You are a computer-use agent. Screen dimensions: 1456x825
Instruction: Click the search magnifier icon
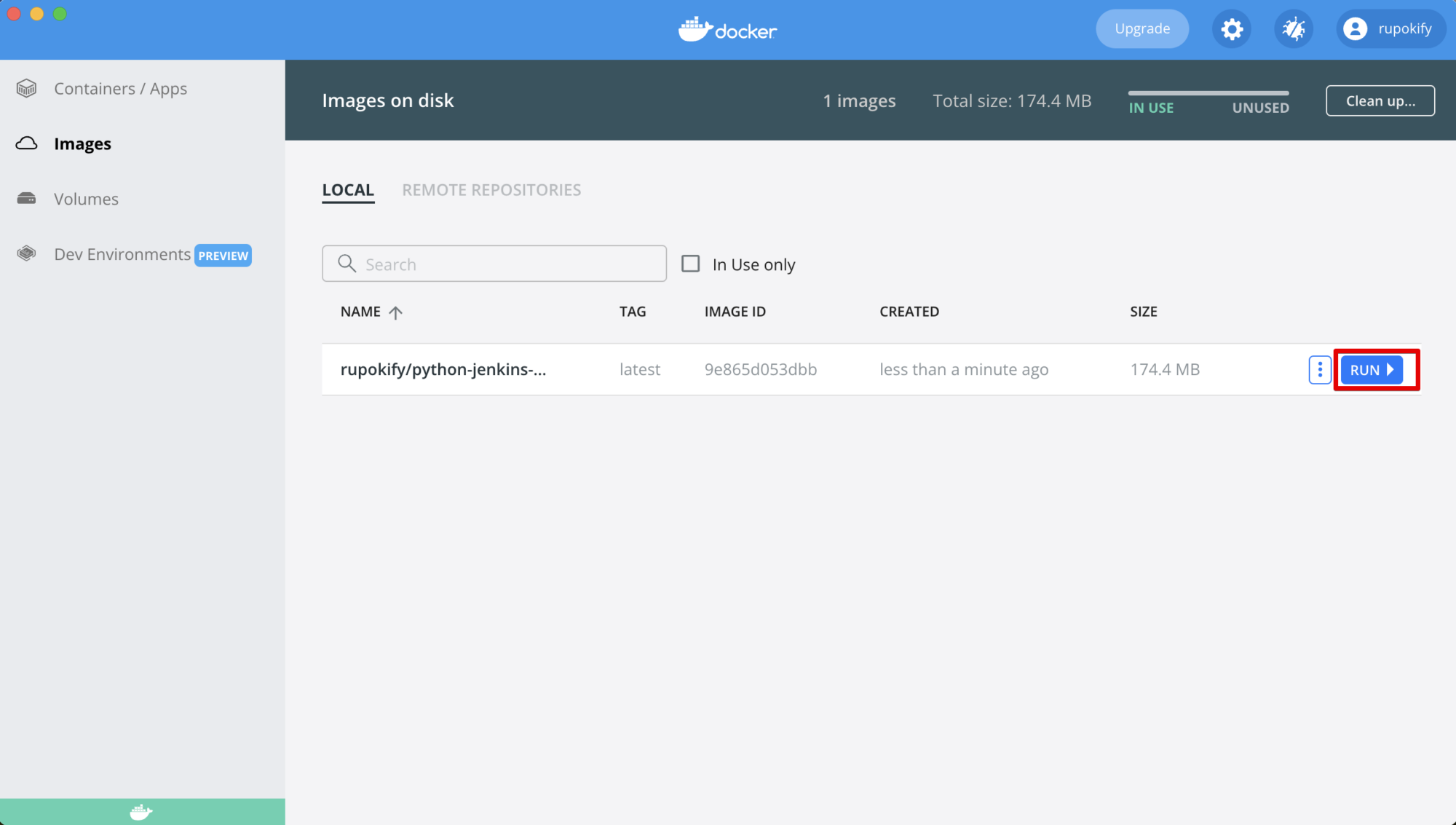[347, 264]
